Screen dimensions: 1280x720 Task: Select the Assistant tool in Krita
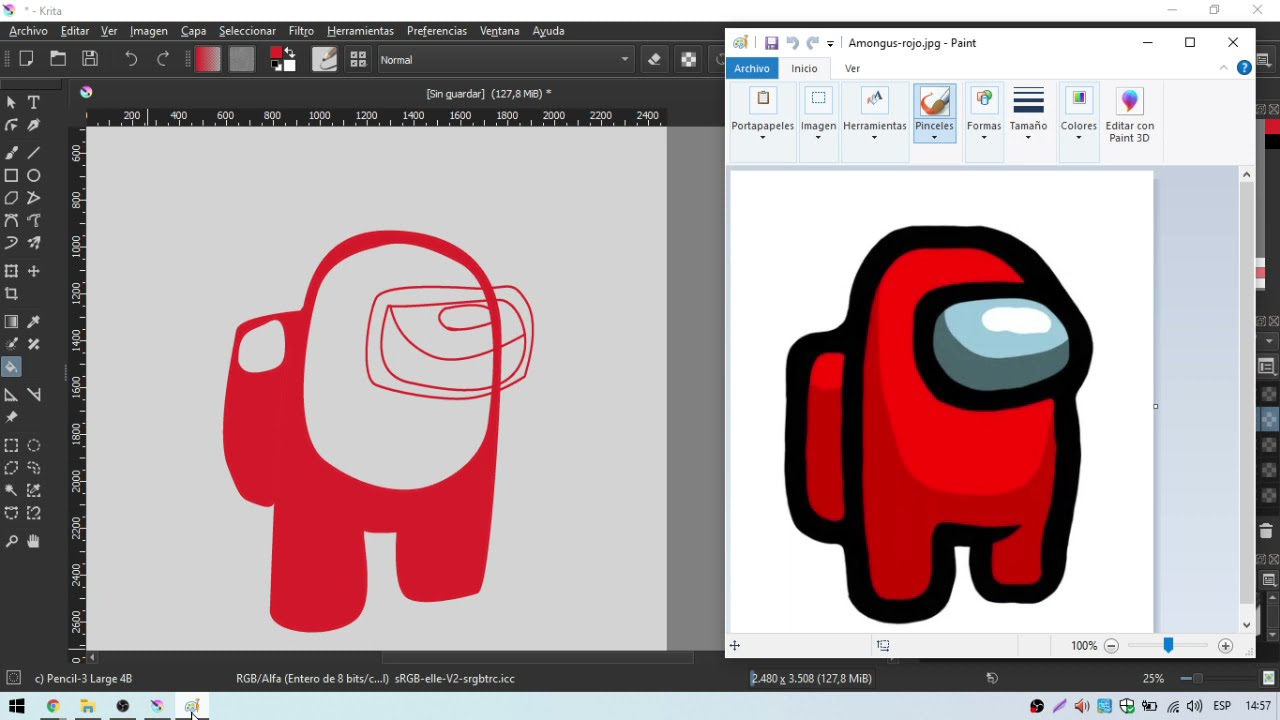[x=11, y=394]
